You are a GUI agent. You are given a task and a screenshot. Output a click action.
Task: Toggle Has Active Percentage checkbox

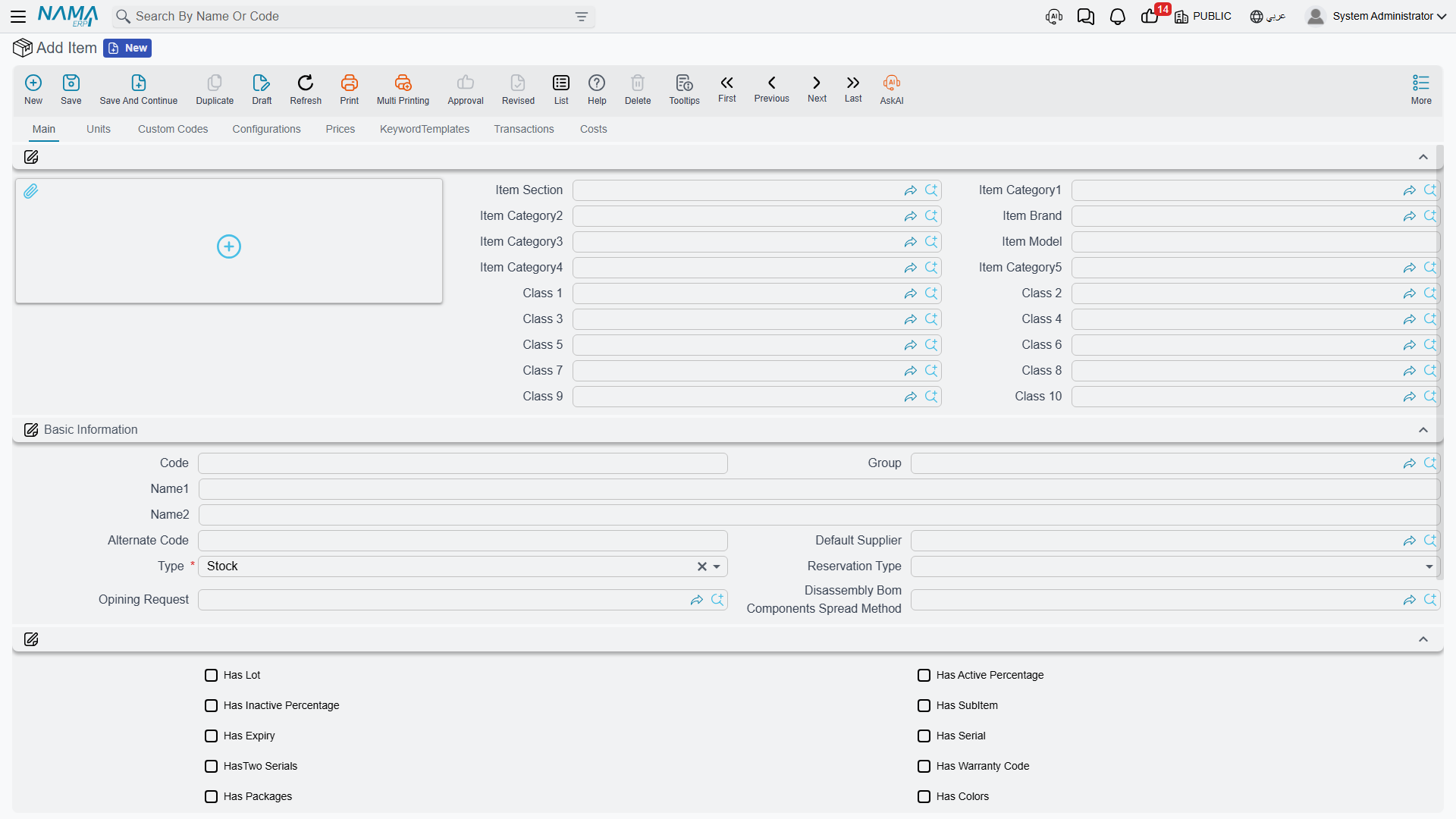pyautogui.click(x=924, y=675)
